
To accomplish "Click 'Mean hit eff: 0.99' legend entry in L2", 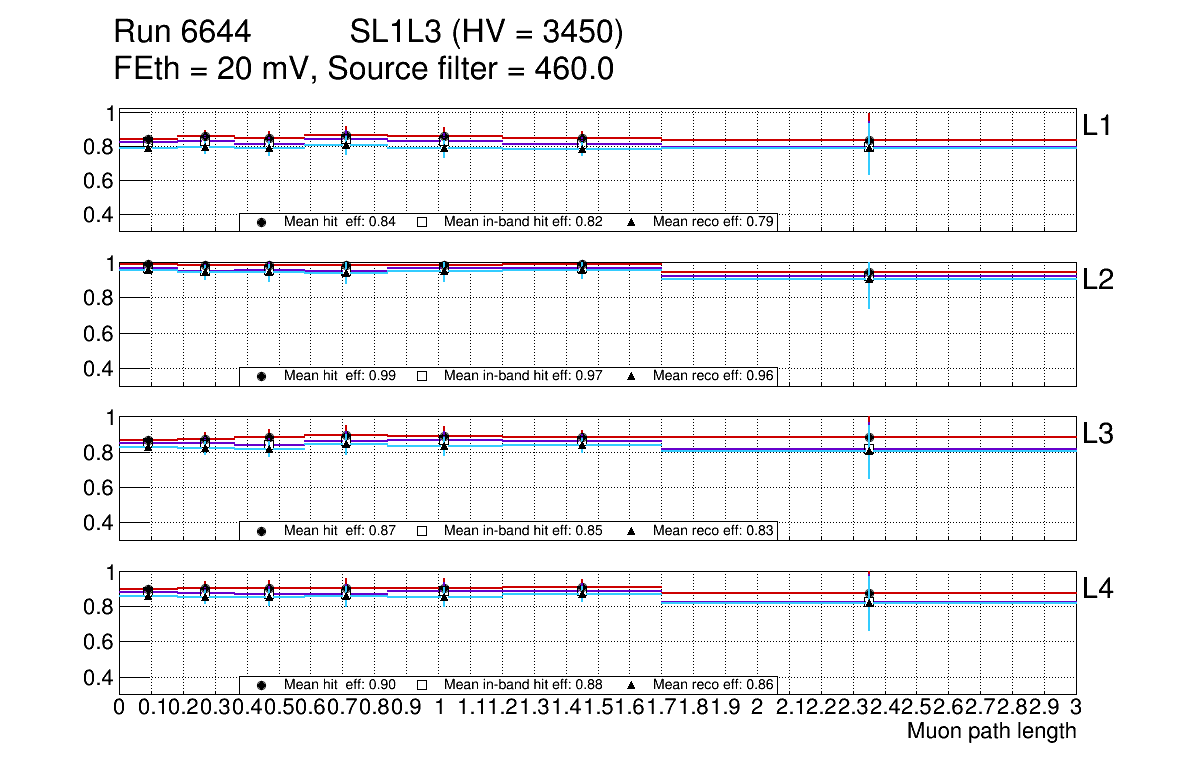I will point(340,377).
